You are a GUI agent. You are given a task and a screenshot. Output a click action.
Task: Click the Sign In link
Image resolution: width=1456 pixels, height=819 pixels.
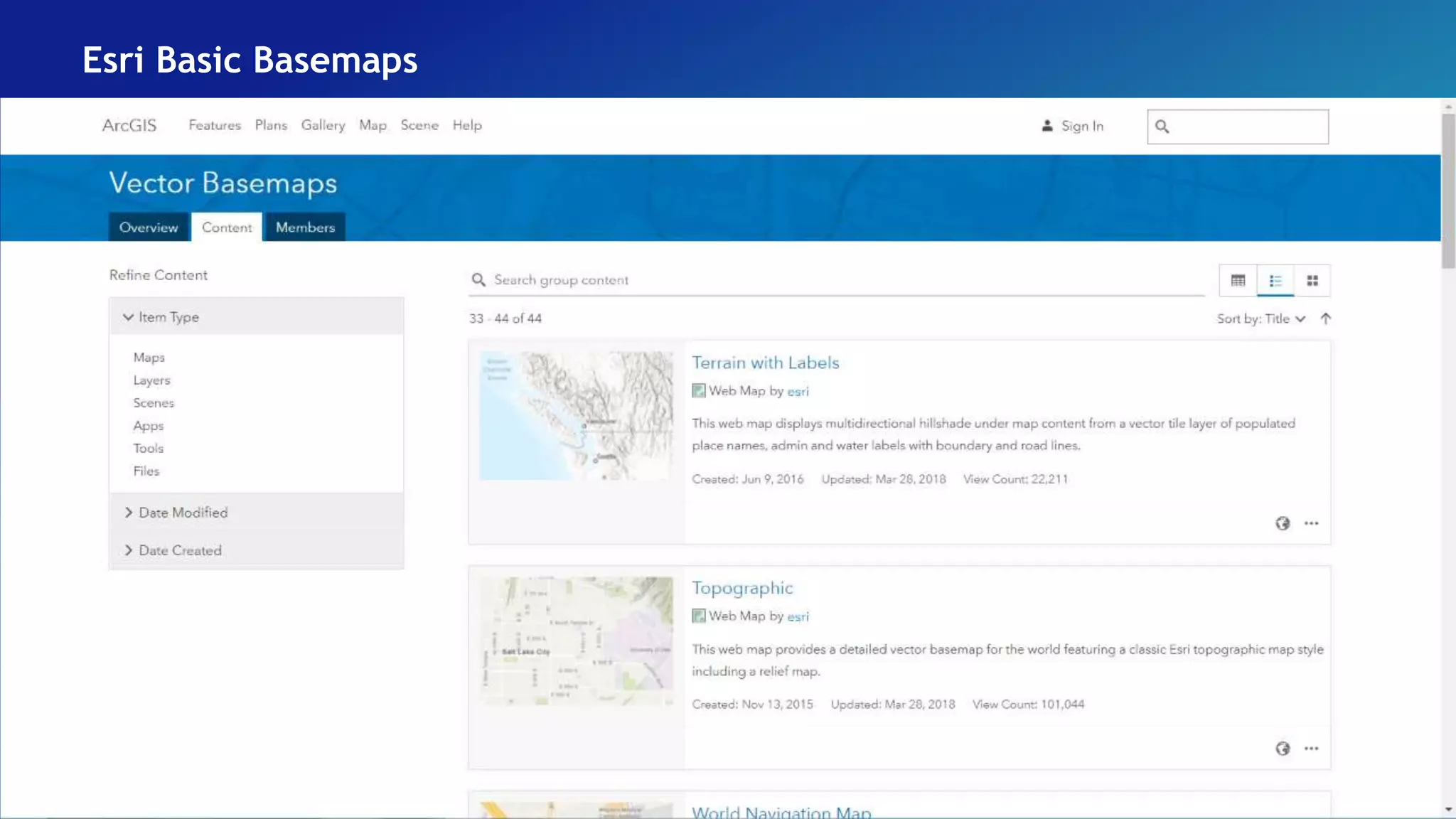(x=1082, y=126)
